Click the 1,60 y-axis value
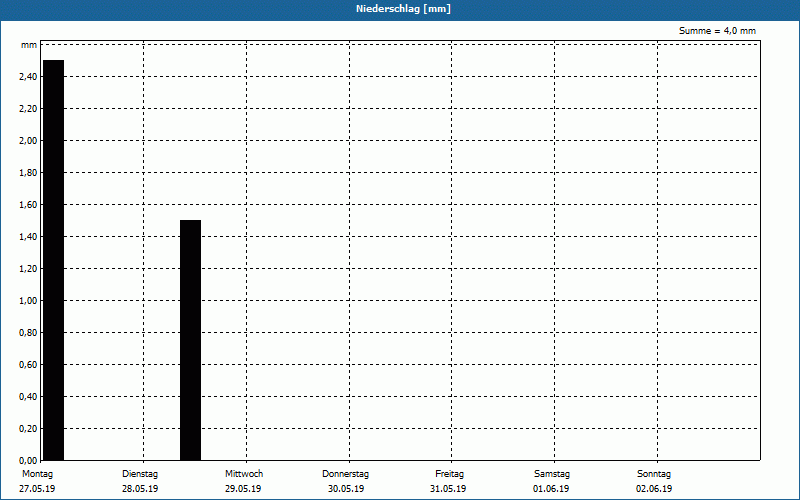 pyautogui.click(x=28, y=205)
